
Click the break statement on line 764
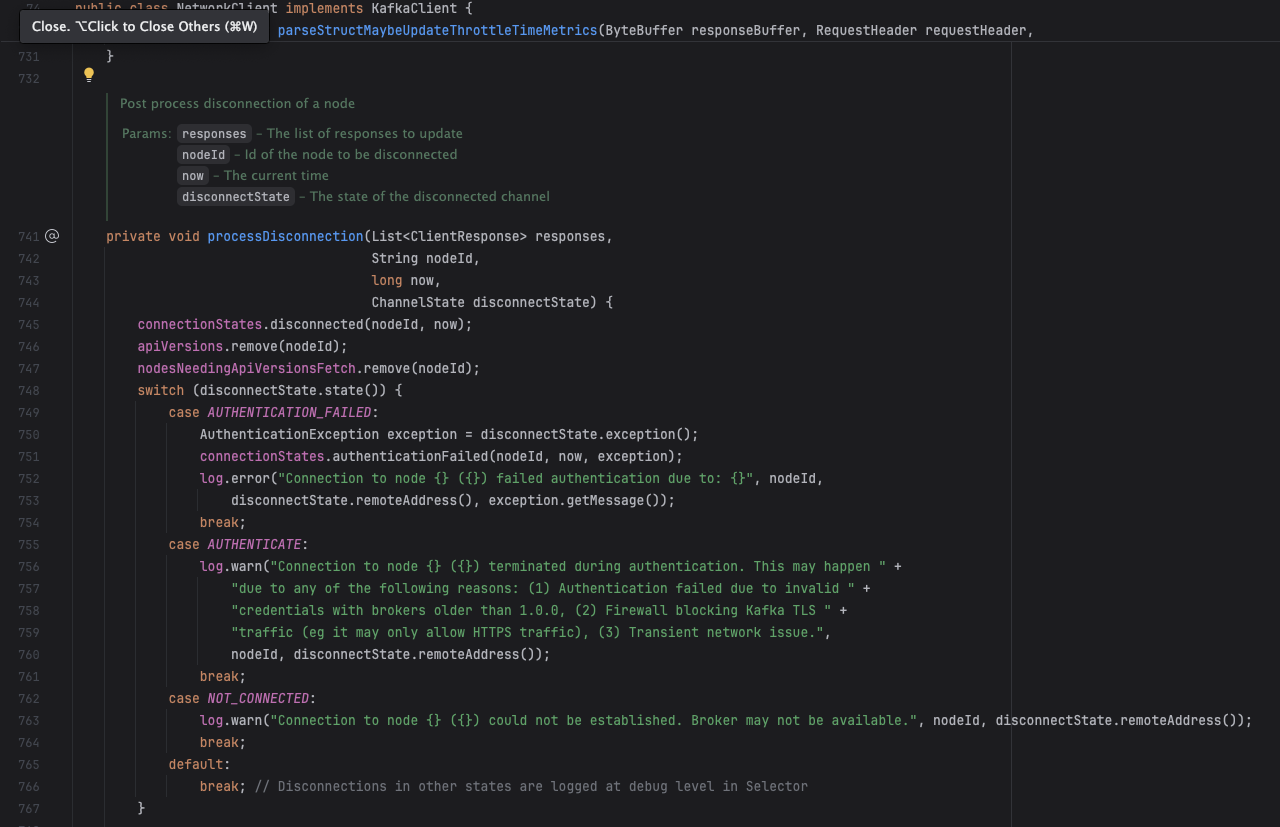pos(223,742)
